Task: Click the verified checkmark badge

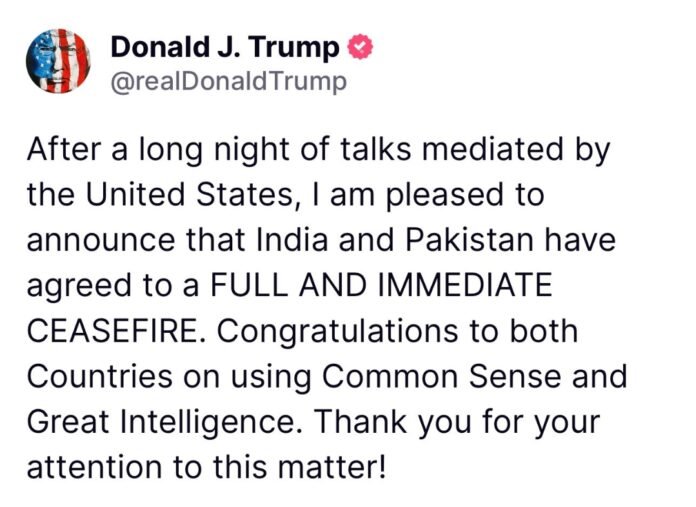Action: [x=359, y=47]
